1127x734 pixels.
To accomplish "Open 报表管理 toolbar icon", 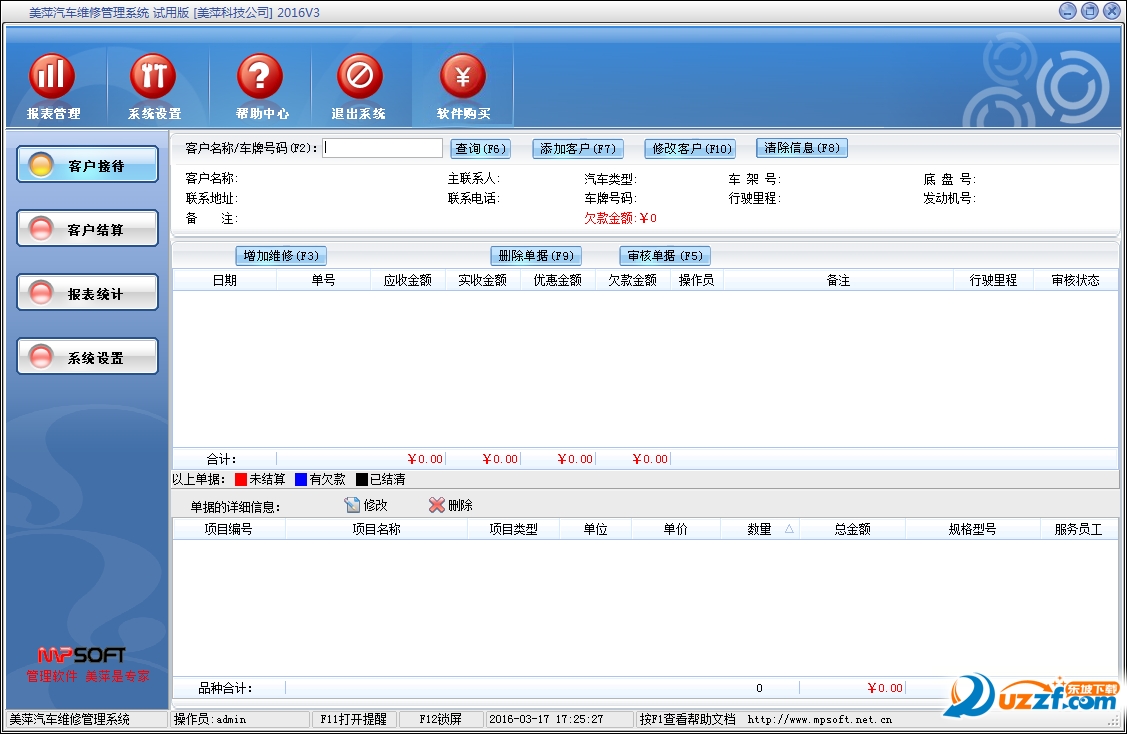I will [x=52, y=86].
